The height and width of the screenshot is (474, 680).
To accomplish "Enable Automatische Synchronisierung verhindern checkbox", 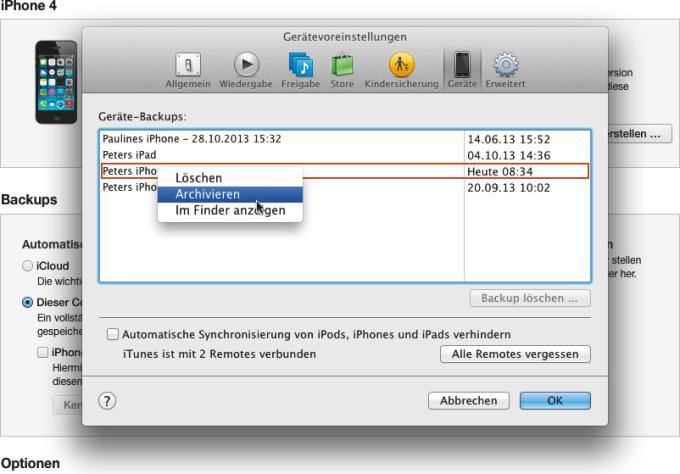I will [113, 334].
